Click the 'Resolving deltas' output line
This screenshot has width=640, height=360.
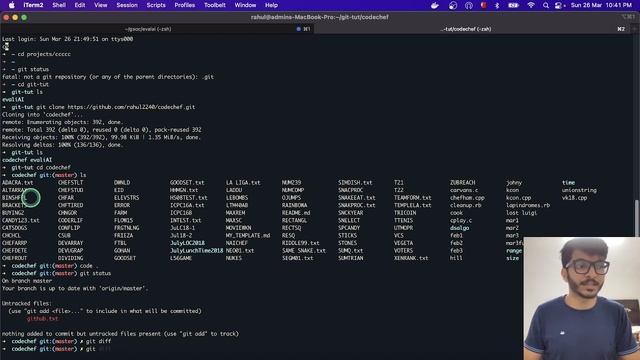pos(62,145)
